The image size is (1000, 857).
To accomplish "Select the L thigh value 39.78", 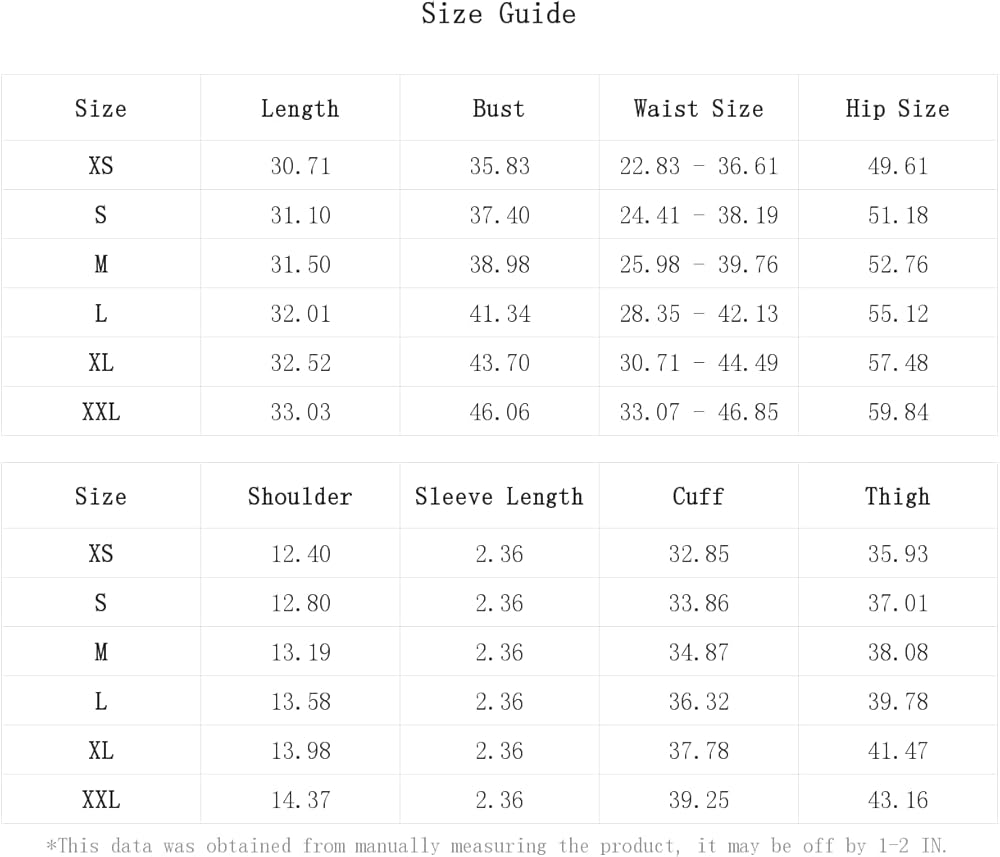I will [897, 702].
